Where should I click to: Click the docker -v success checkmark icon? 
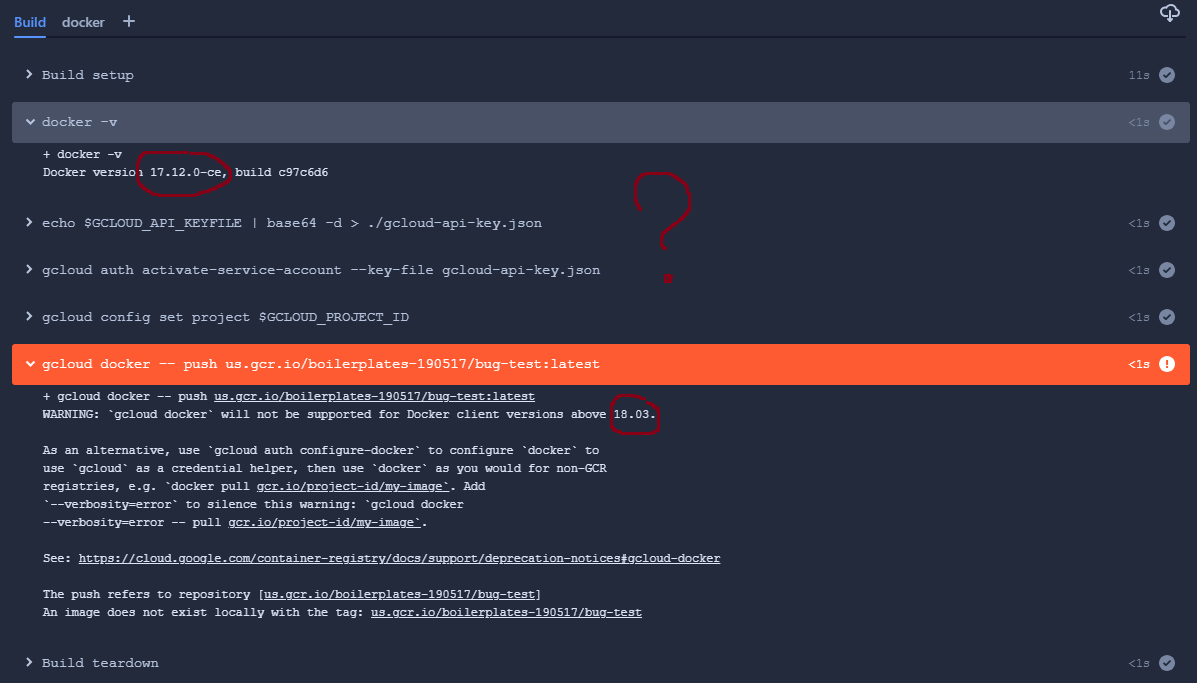(1166, 122)
